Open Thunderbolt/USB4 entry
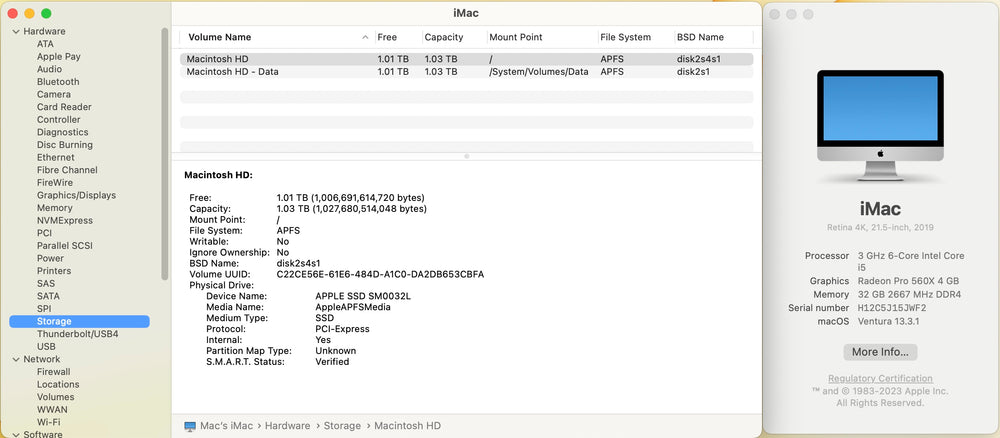This screenshot has width=1000, height=438. (78, 334)
